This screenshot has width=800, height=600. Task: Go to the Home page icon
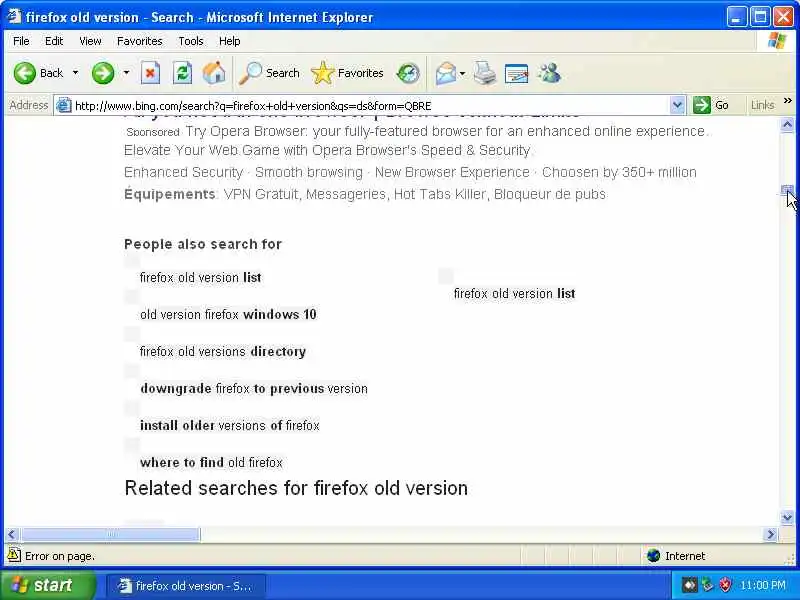(x=214, y=73)
